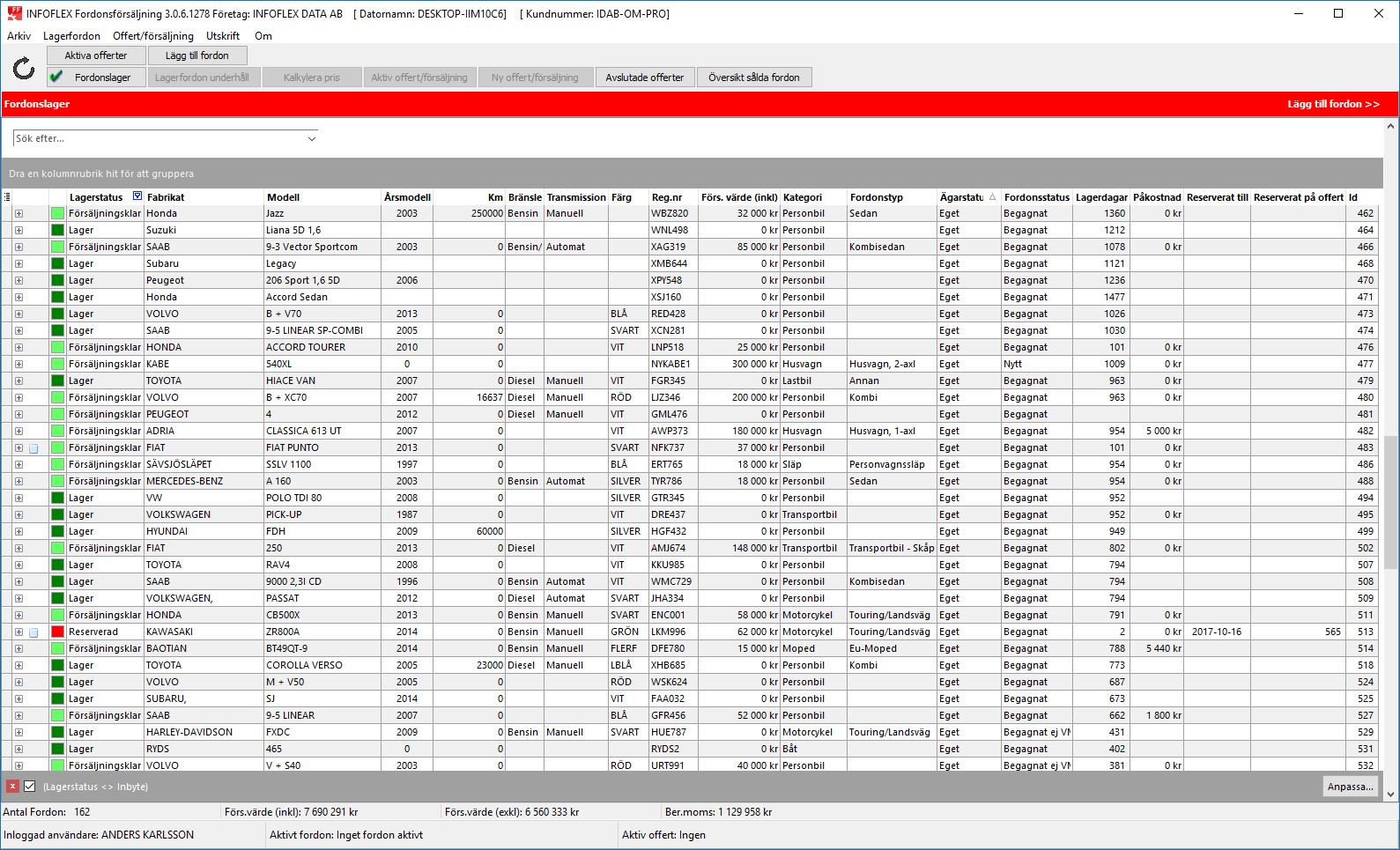Select the 'Eu-Moped' vehicle type cell
The image size is (1400, 850).
[892, 649]
